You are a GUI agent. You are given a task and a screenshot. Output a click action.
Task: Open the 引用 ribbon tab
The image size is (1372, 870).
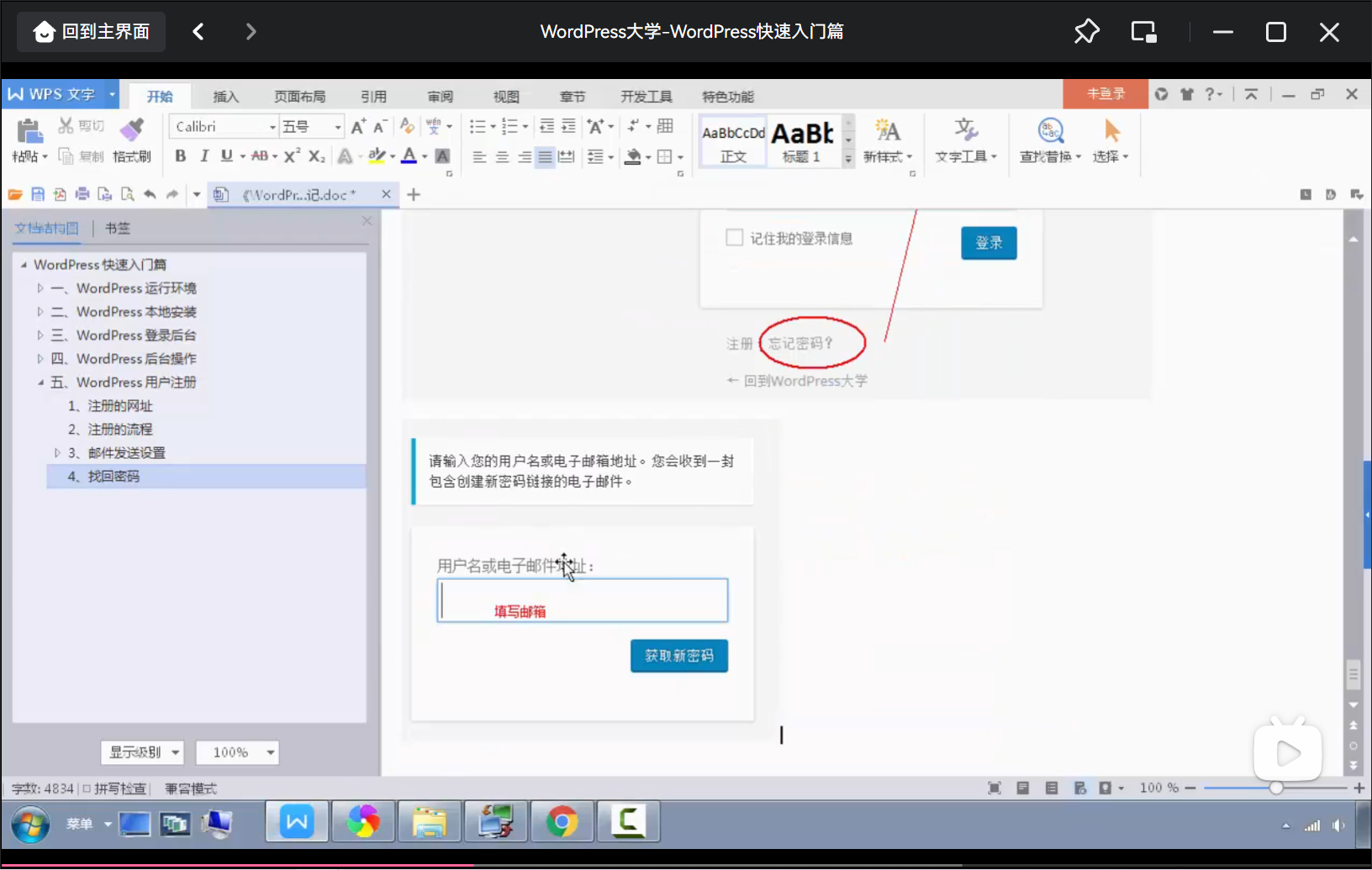[374, 97]
